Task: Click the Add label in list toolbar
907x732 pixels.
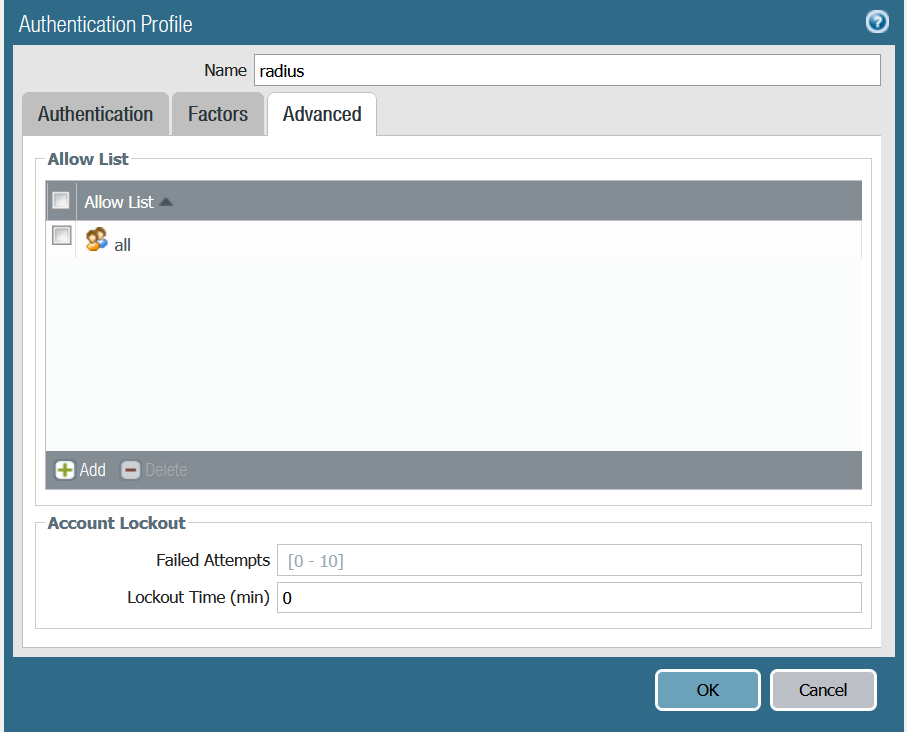Action: point(93,470)
